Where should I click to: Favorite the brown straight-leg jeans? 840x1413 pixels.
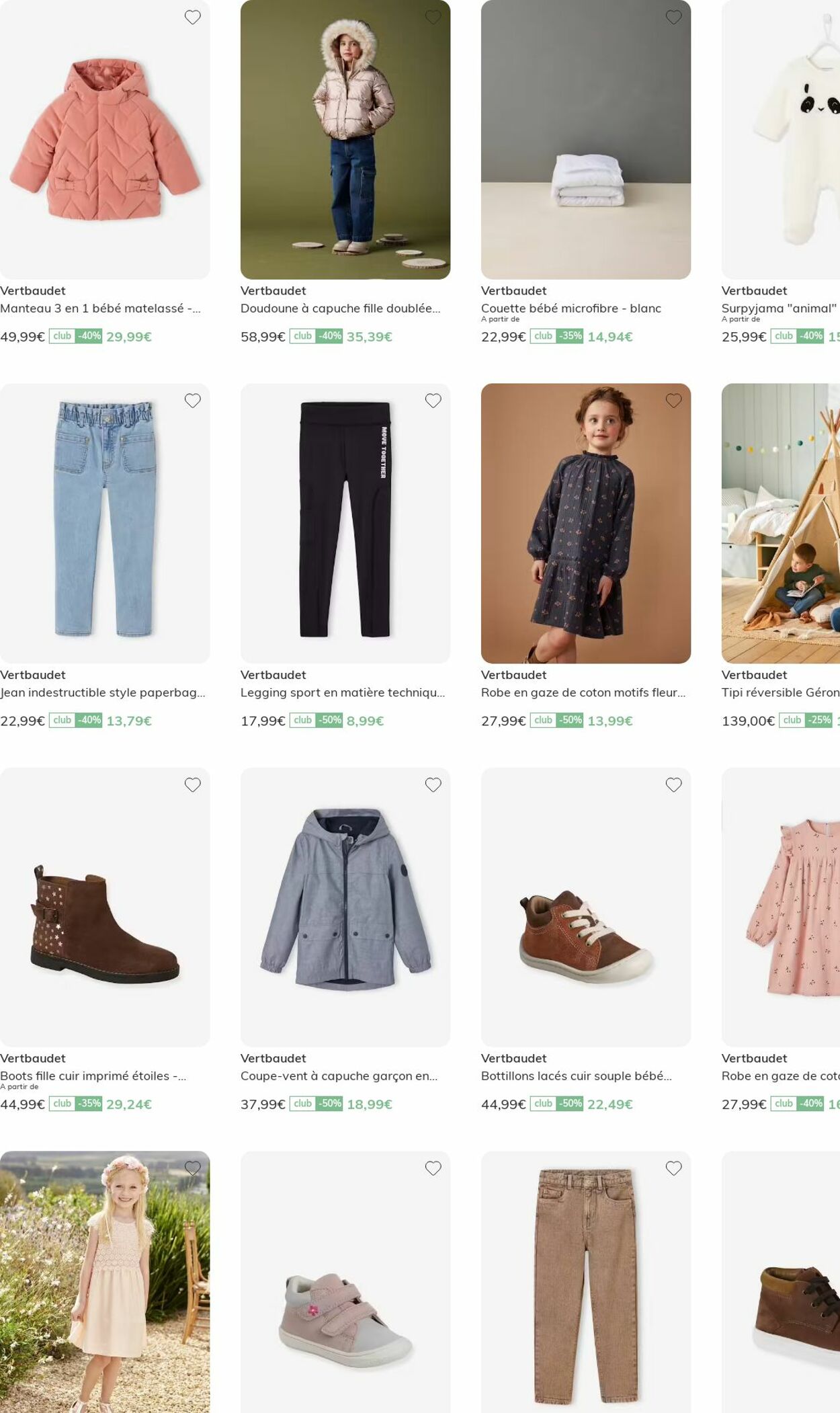click(674, 1168)
